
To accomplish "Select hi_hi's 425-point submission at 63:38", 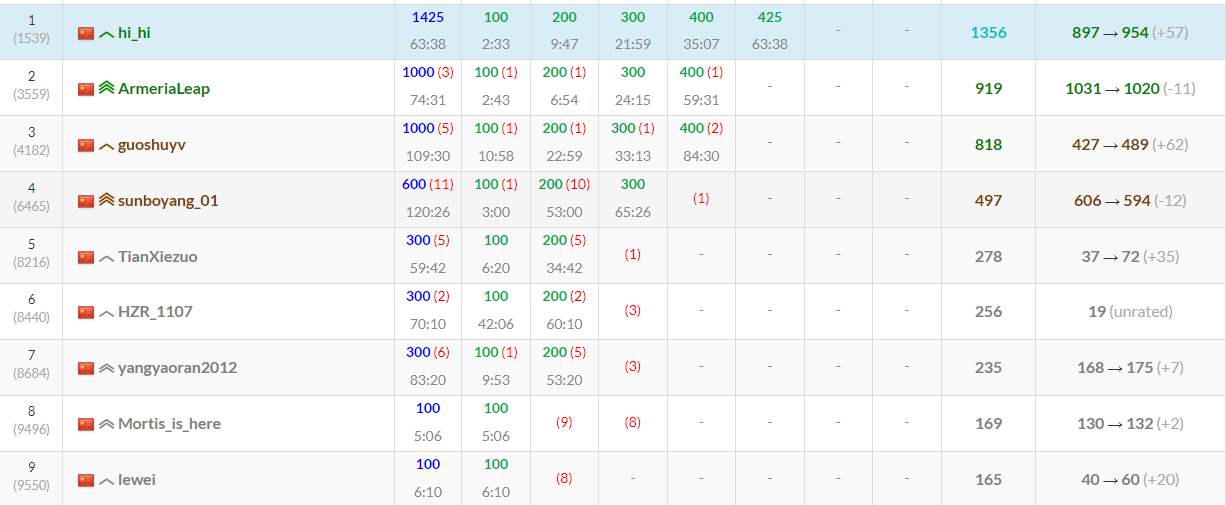I will (x=769, y=31).
